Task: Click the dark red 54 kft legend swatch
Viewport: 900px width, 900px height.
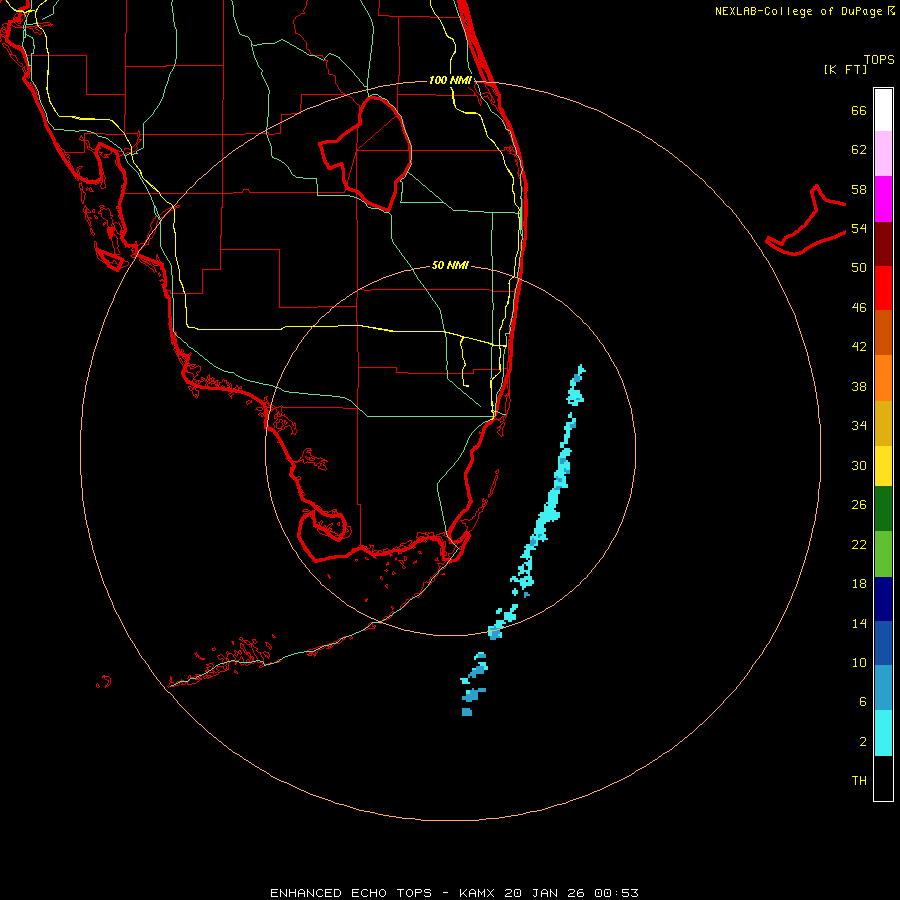Action: tap(883, 243)
